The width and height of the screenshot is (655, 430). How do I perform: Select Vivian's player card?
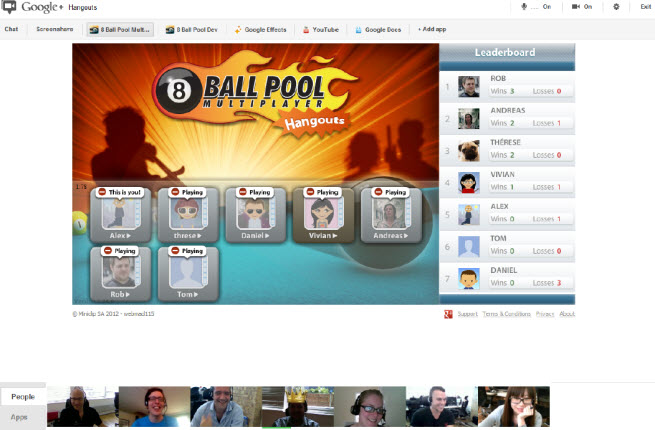(x=323, y=215)
